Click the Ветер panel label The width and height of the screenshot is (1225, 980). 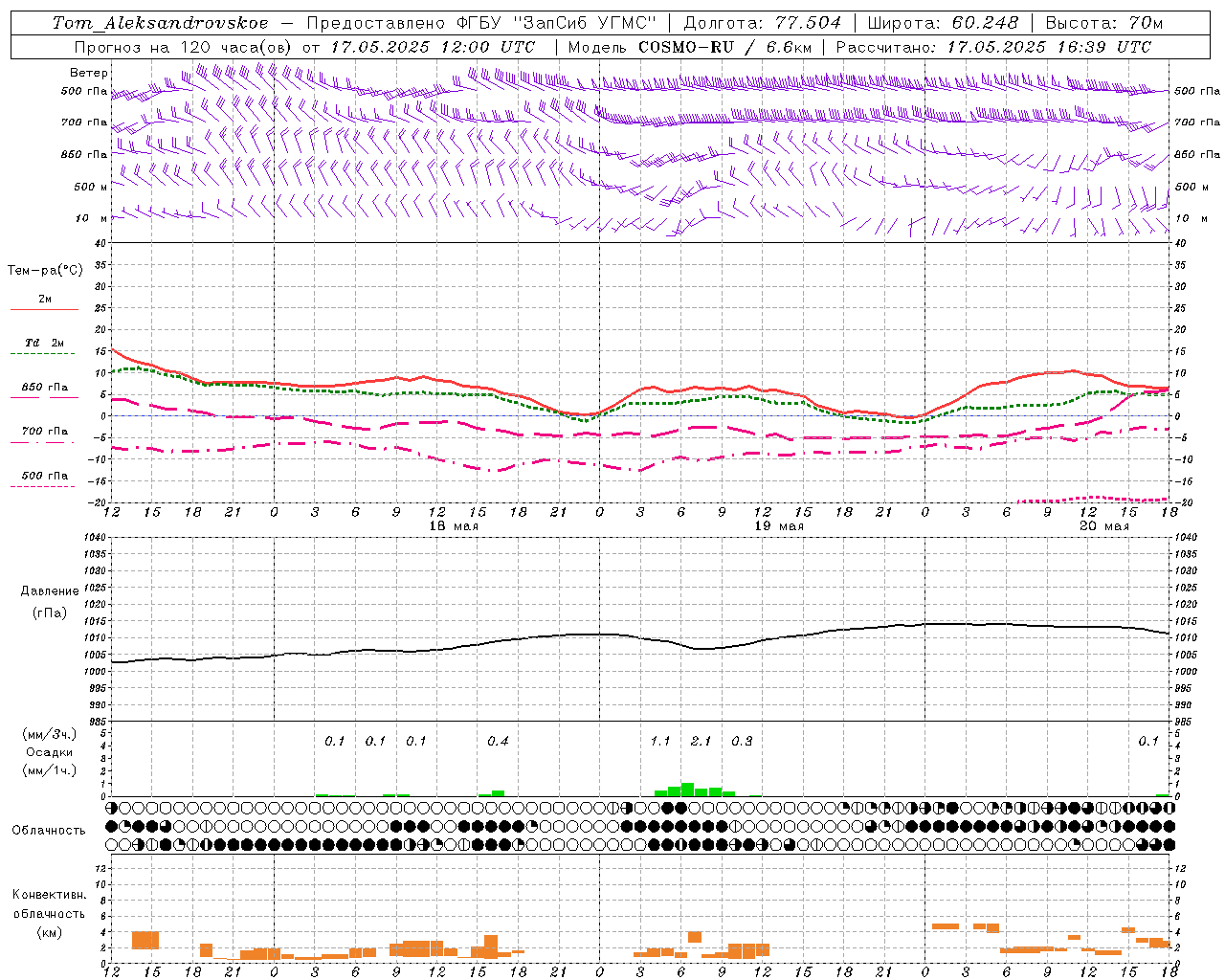89,73
